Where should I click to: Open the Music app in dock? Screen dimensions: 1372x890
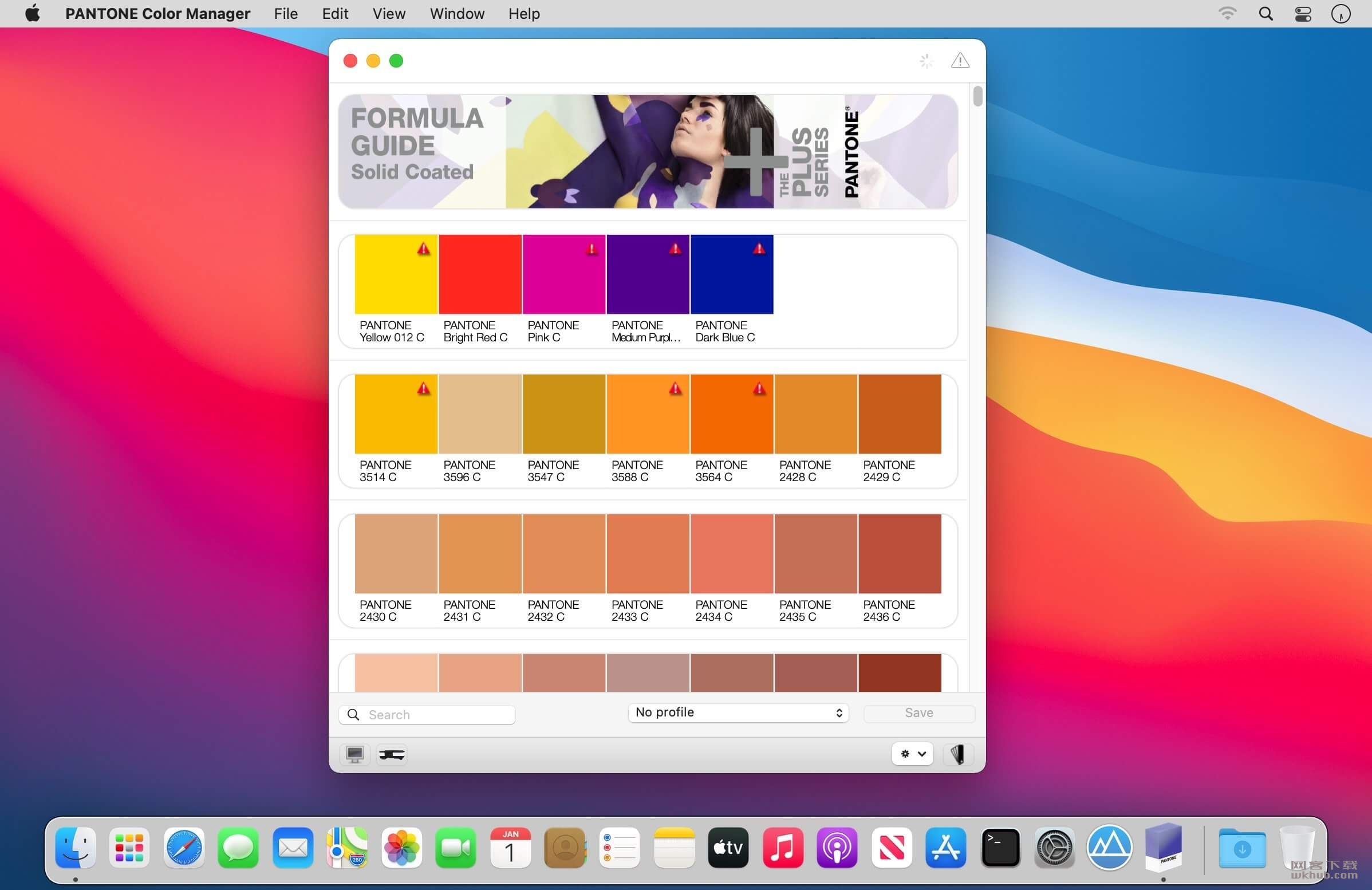pyautogui.click(x=783, y=848)
